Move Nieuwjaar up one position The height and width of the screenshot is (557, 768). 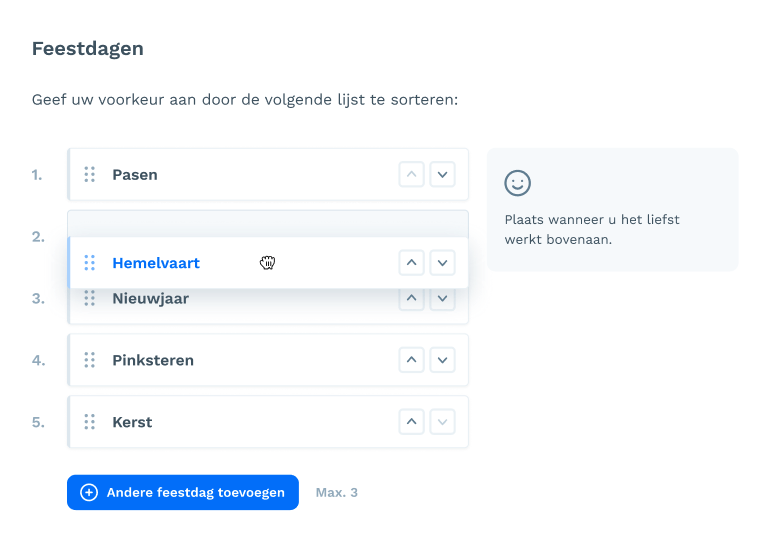tap(411, 299)
